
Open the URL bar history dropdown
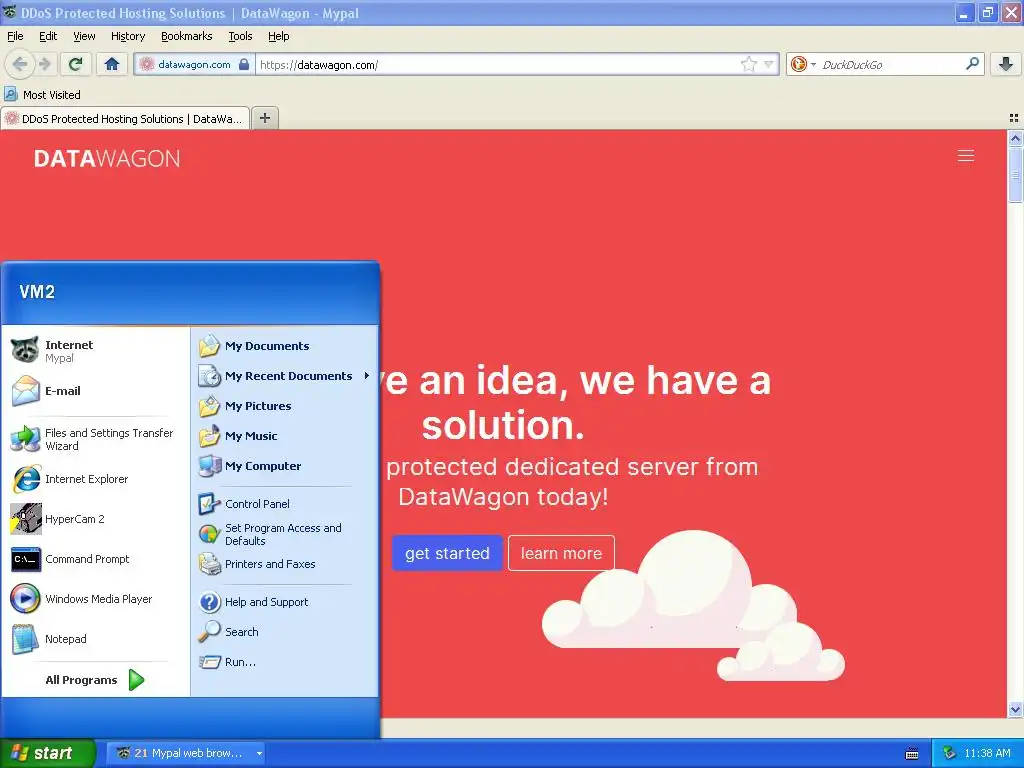coord(769,64)
